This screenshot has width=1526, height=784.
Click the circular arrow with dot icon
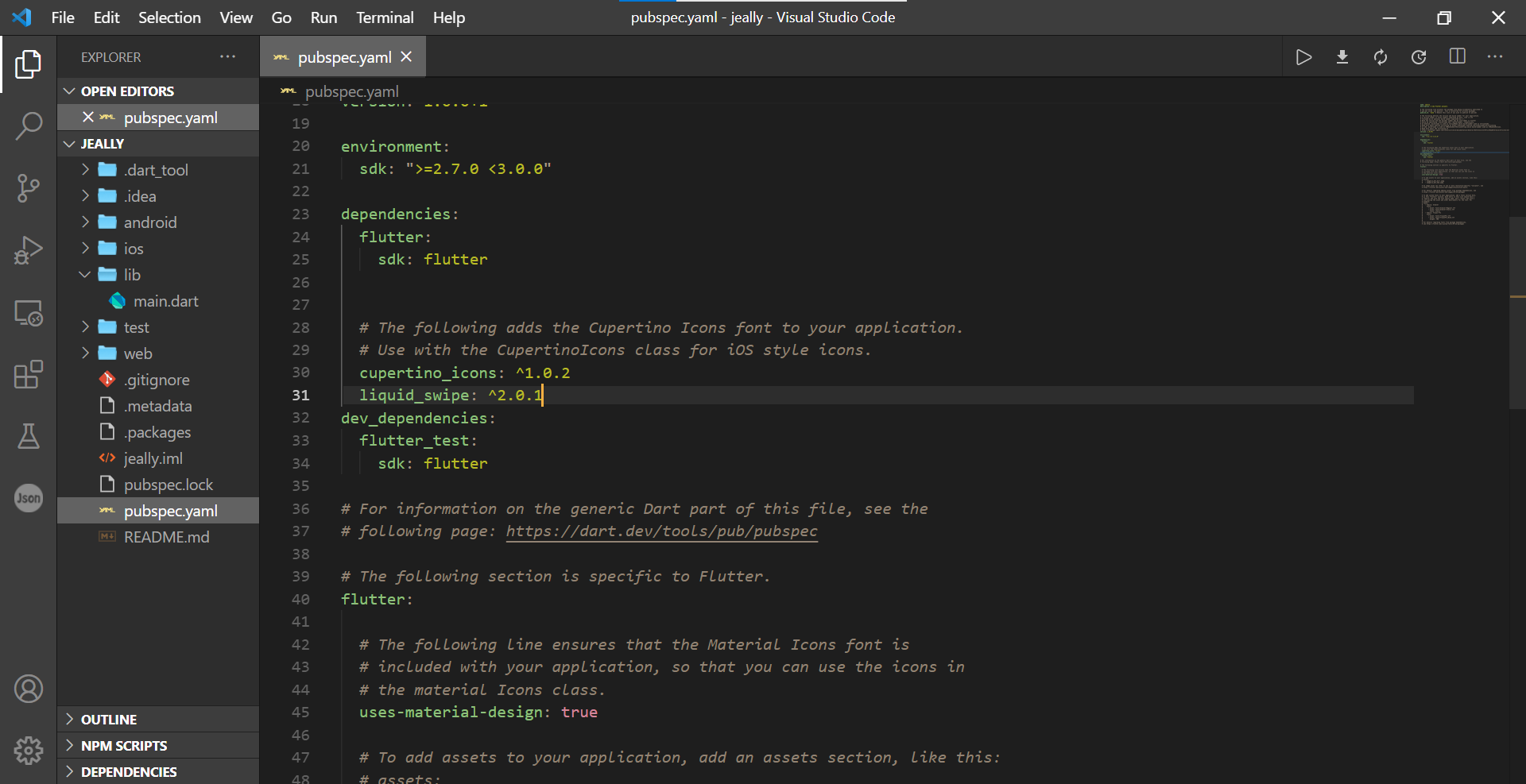pos(1419,57)
